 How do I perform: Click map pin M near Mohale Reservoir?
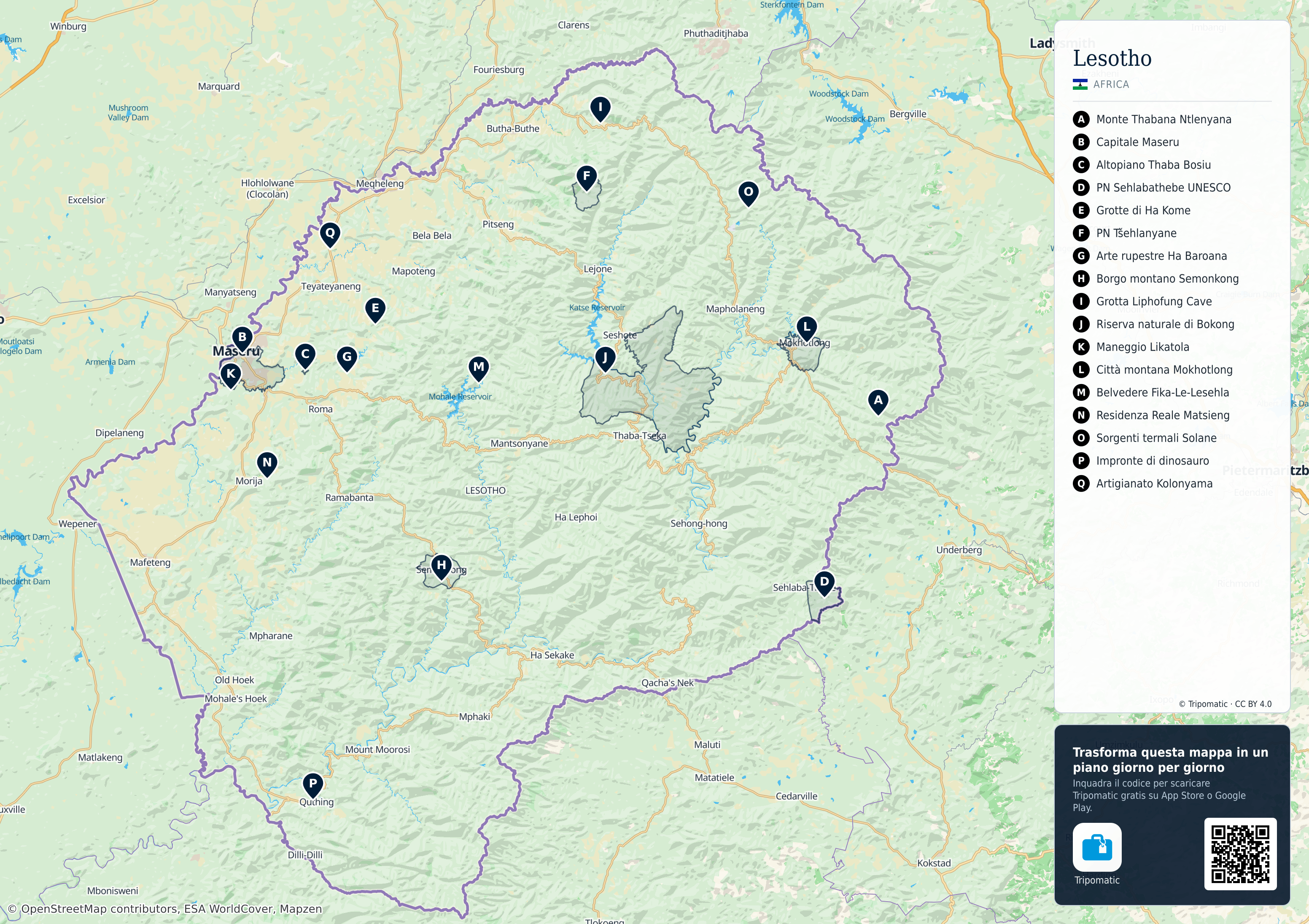(479, 369)
